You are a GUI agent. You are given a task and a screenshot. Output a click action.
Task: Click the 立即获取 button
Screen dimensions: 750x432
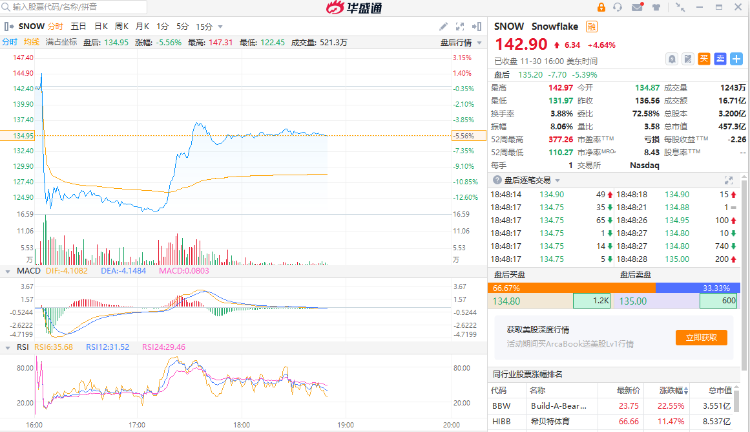[x=700, y=337]
